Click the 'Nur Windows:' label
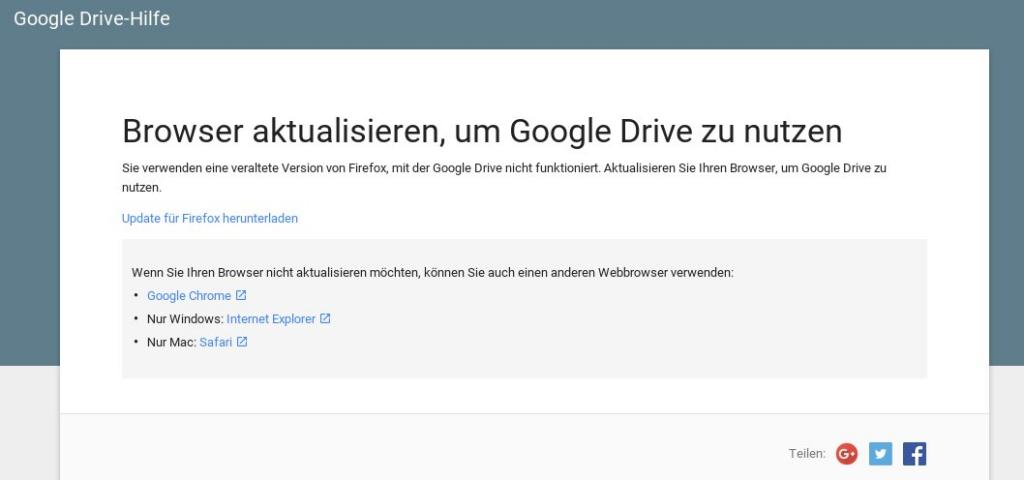Image resolution: width=1024 pixels, height=480 pixels. pos(185,319)
